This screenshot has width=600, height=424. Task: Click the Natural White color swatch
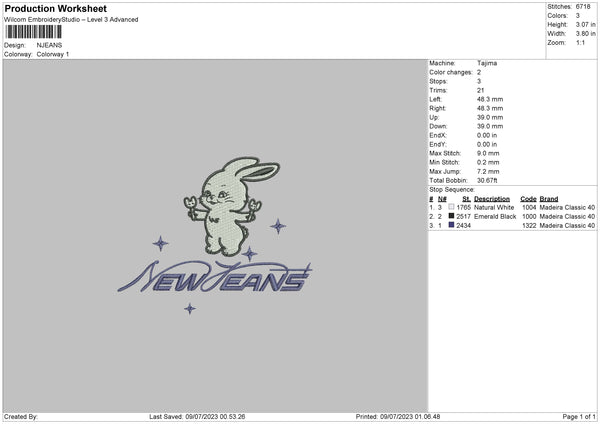tap(451, 207)
